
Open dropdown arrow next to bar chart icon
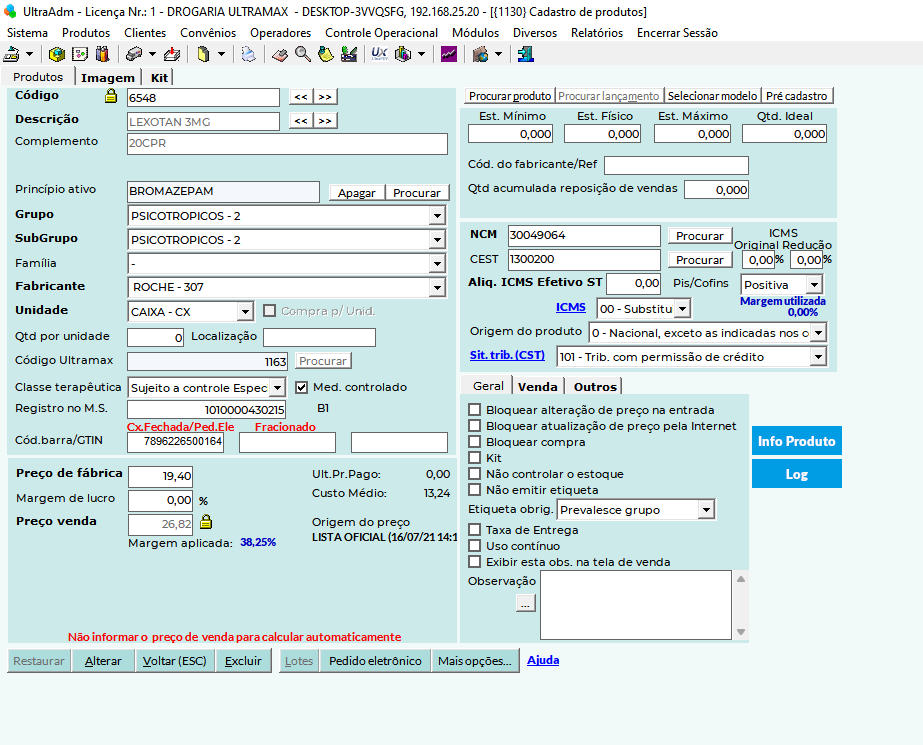point(421,55)
